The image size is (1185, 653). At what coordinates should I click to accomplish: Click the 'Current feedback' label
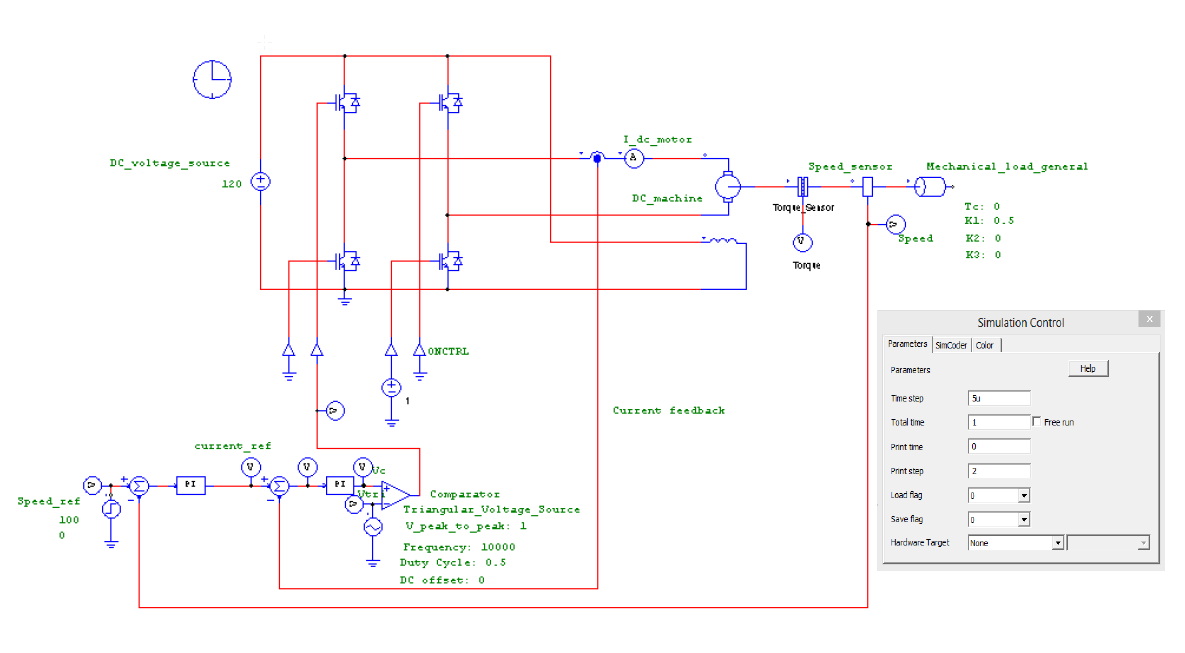point(669,410)
